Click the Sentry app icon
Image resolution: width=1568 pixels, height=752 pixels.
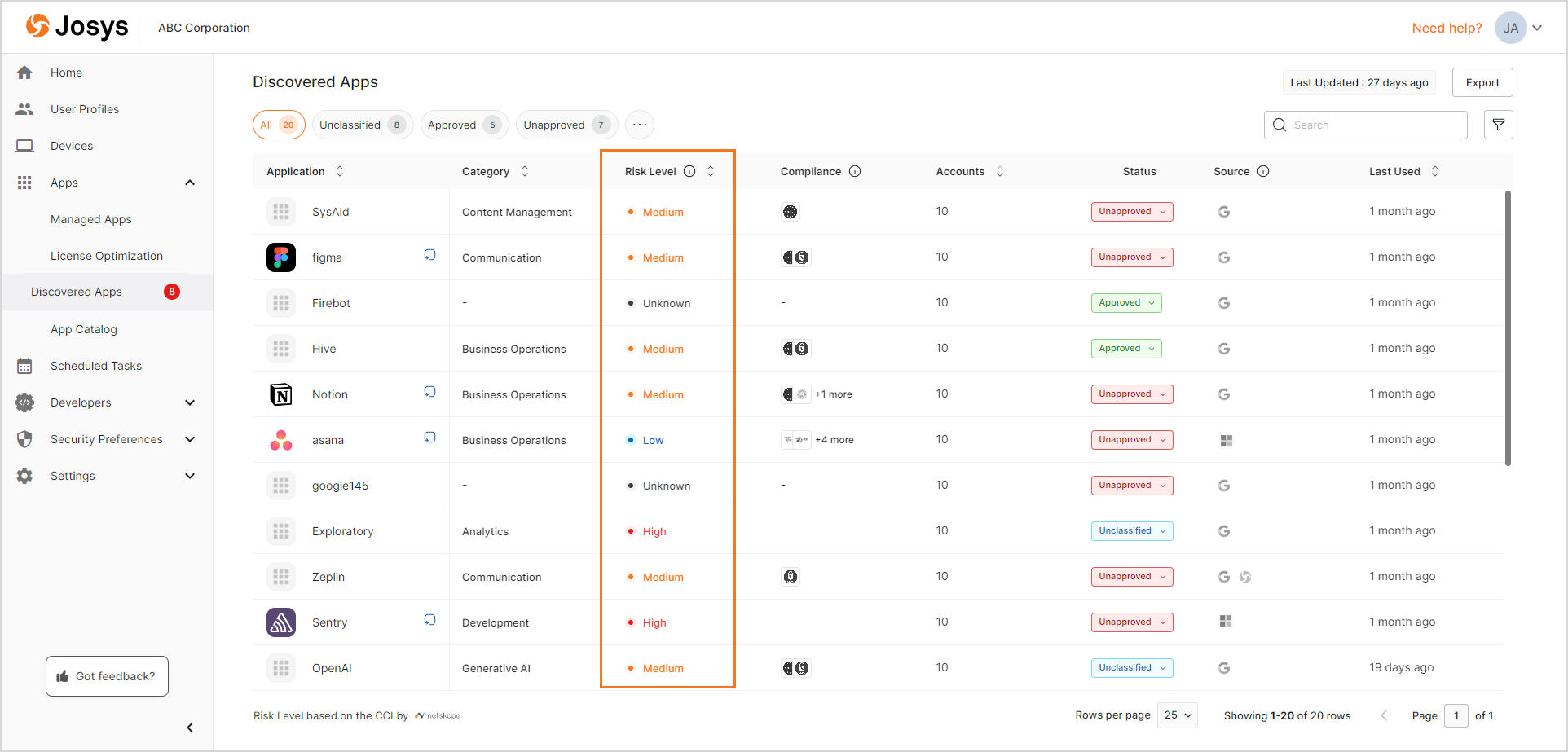click(281, 622)
